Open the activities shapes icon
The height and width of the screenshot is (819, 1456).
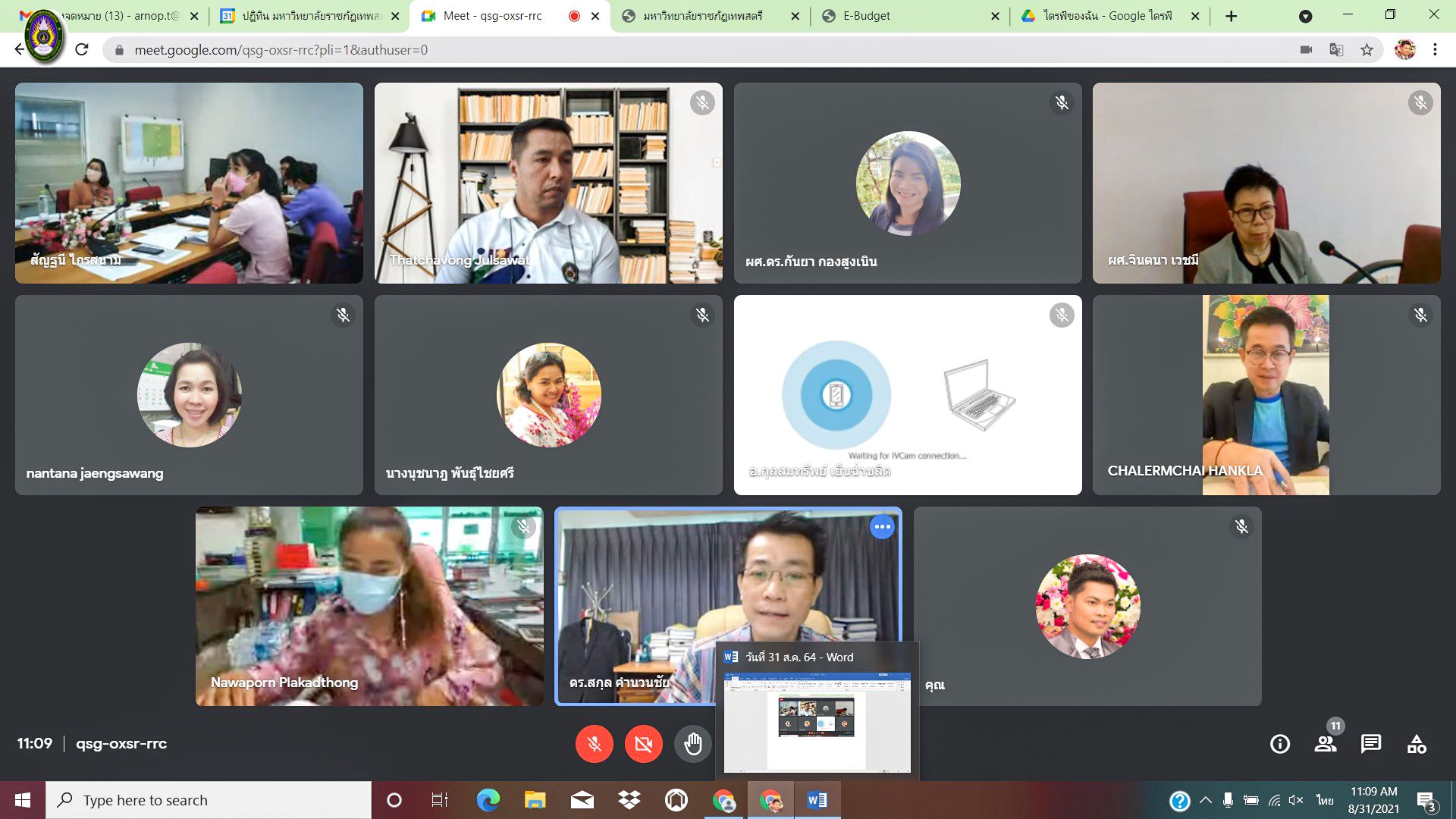tap(1416, 744)
